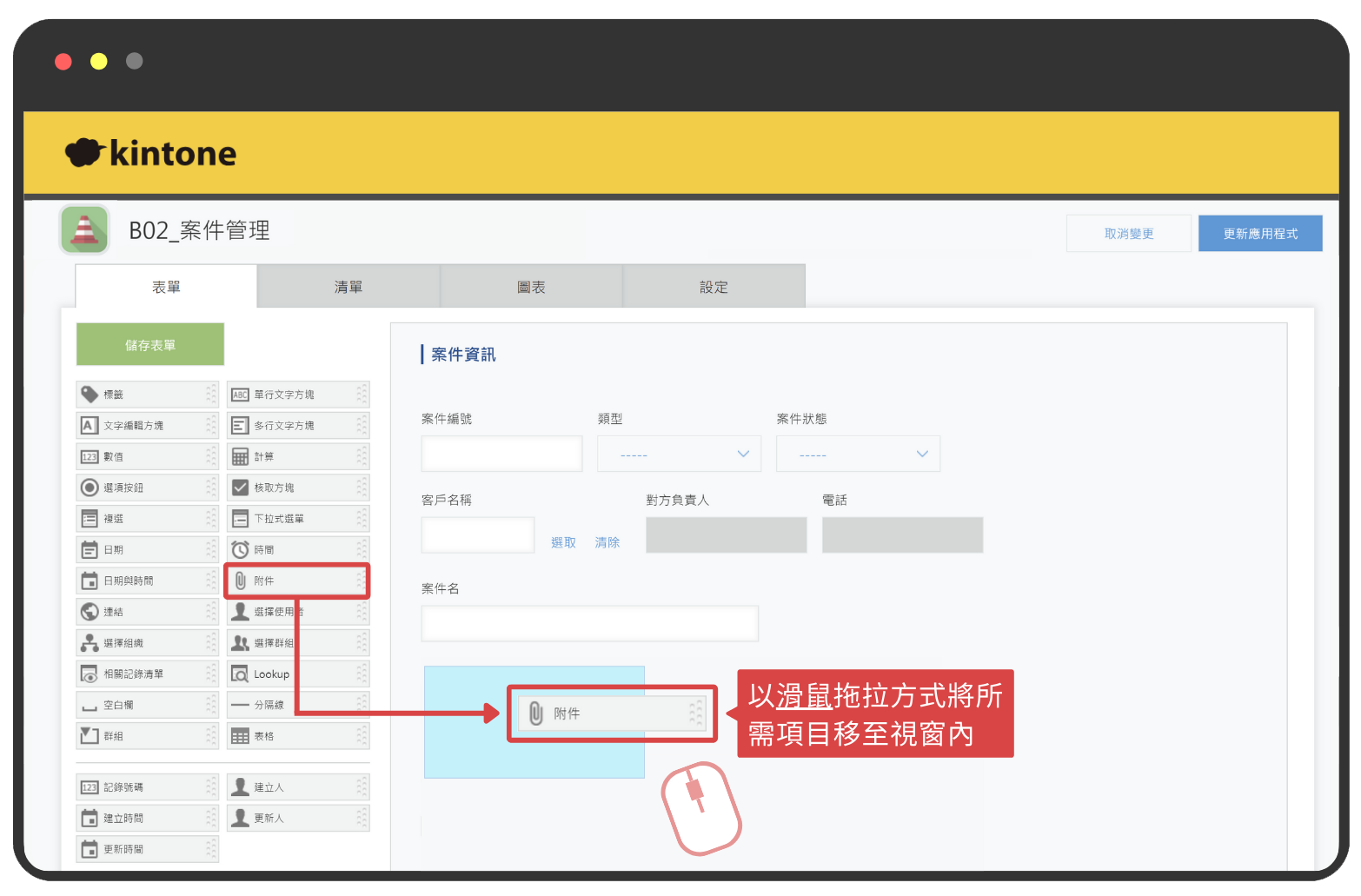
Task: Select the 標籤 (label) field icon
Action: [x=89, y=395]
